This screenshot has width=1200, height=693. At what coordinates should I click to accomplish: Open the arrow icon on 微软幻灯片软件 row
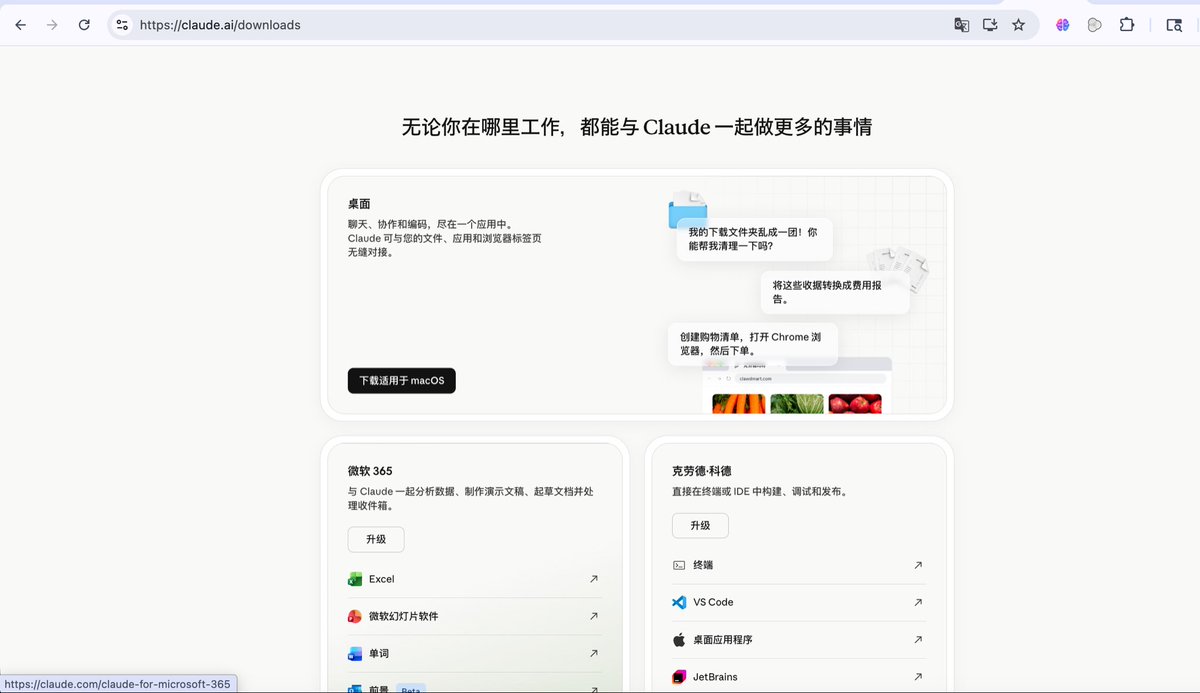594,616
